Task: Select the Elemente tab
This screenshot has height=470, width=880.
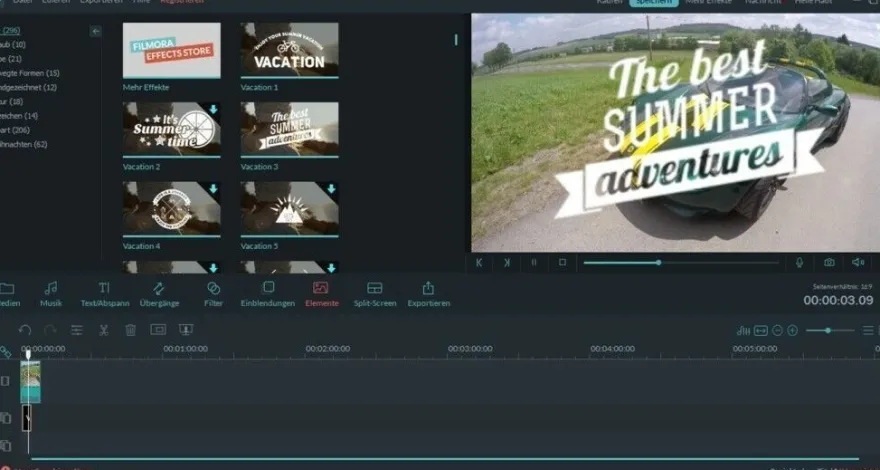Action: [322, 295]
